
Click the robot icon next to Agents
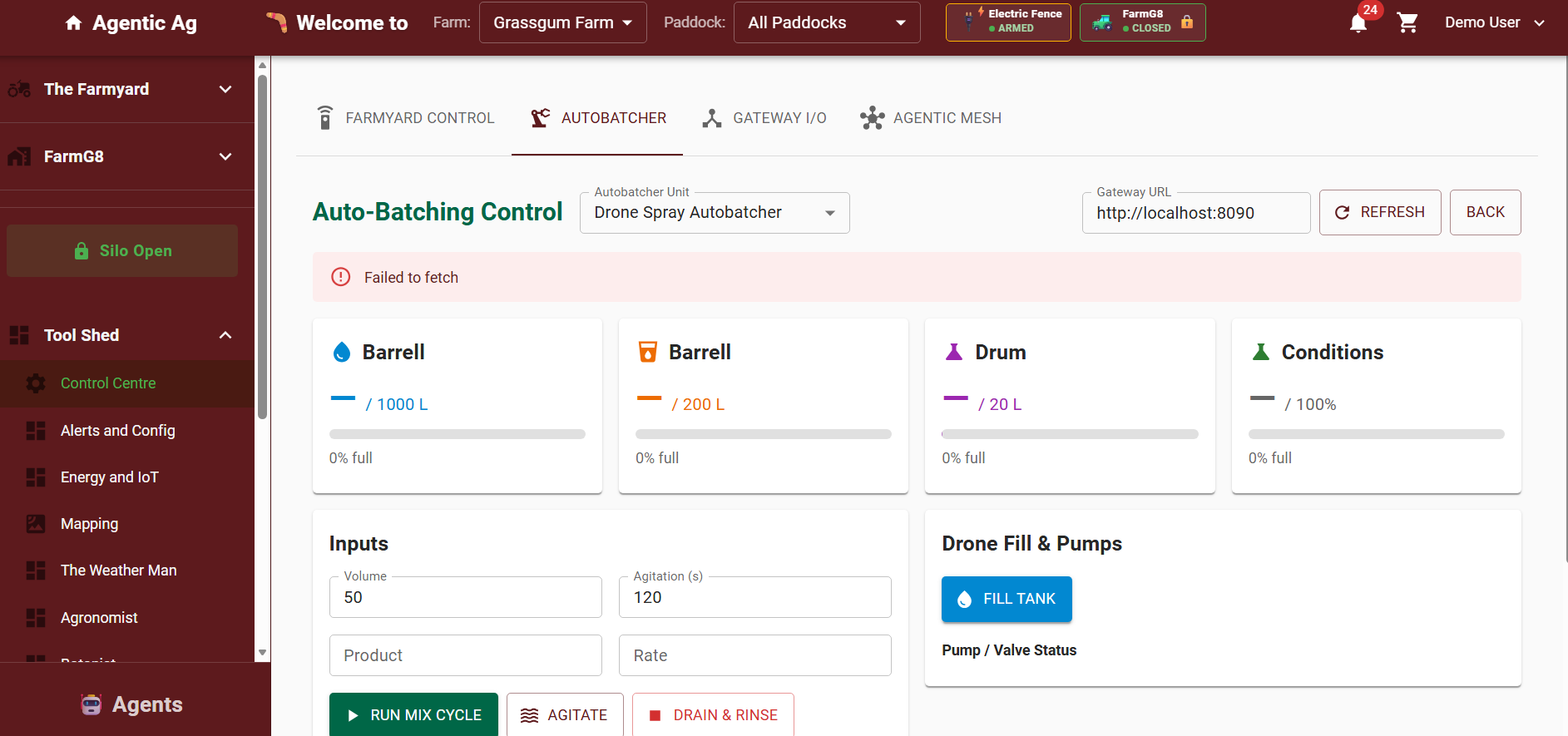(x=92, y=704)
